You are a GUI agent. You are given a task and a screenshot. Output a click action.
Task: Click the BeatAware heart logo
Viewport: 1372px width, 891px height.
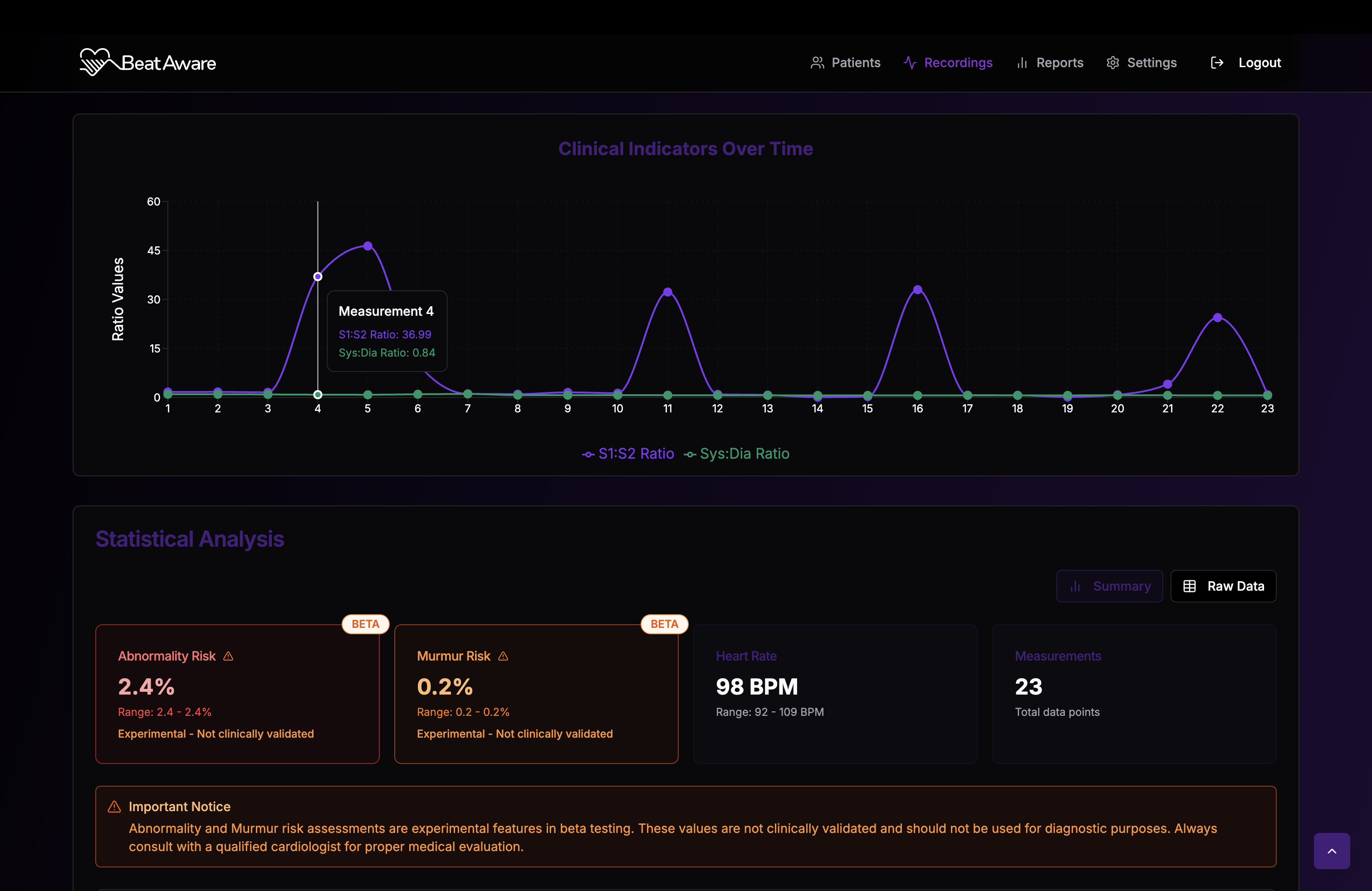tap(98, 62)
